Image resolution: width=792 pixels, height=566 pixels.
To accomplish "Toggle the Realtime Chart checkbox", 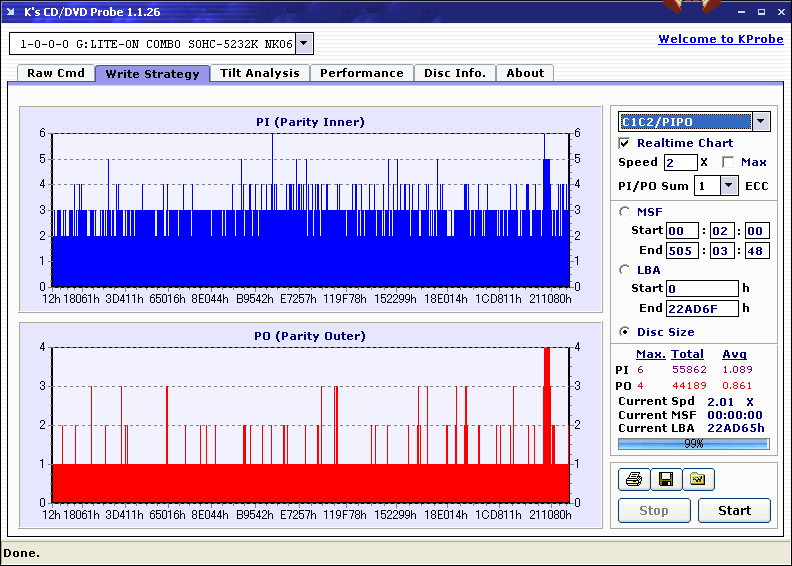I will (625, 143).
